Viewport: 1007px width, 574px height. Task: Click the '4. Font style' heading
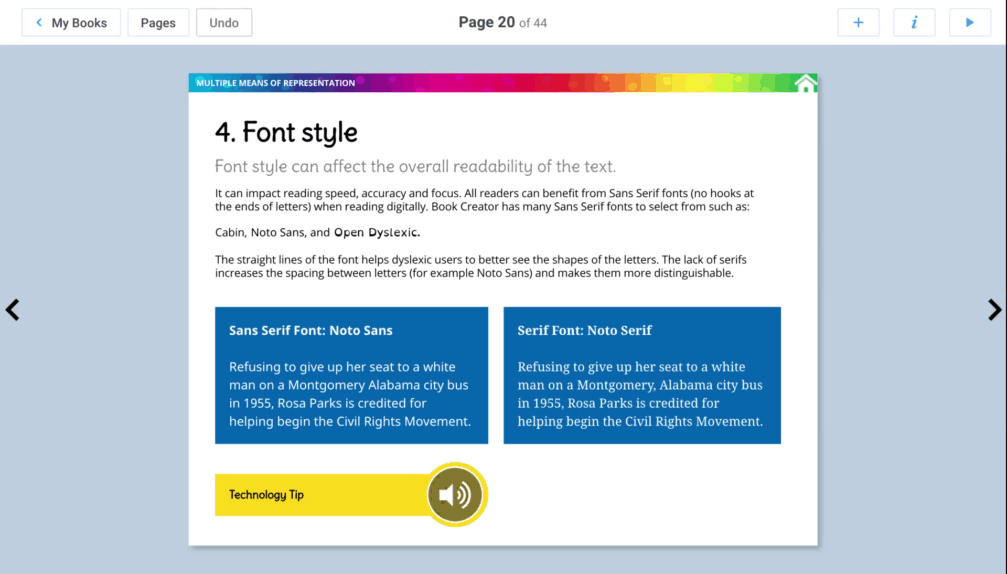coord(286,132)
